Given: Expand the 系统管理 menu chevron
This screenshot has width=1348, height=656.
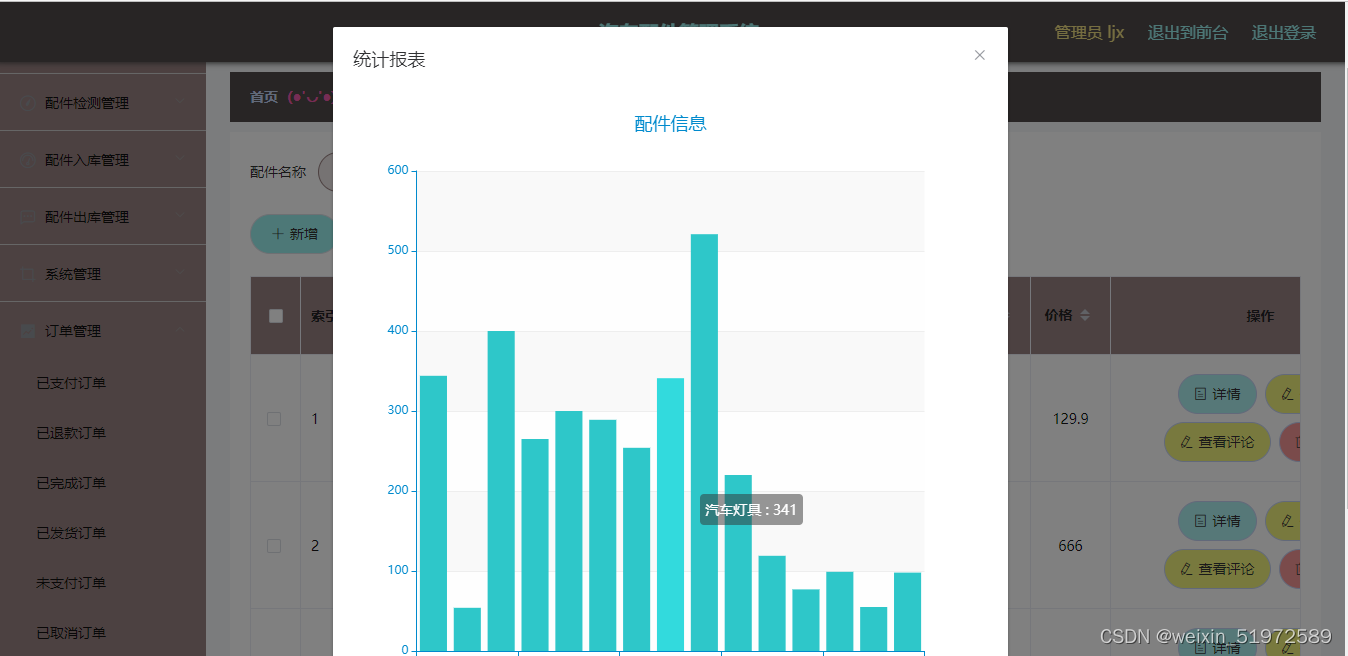Looking at the screenshot, I should point(180,273).
